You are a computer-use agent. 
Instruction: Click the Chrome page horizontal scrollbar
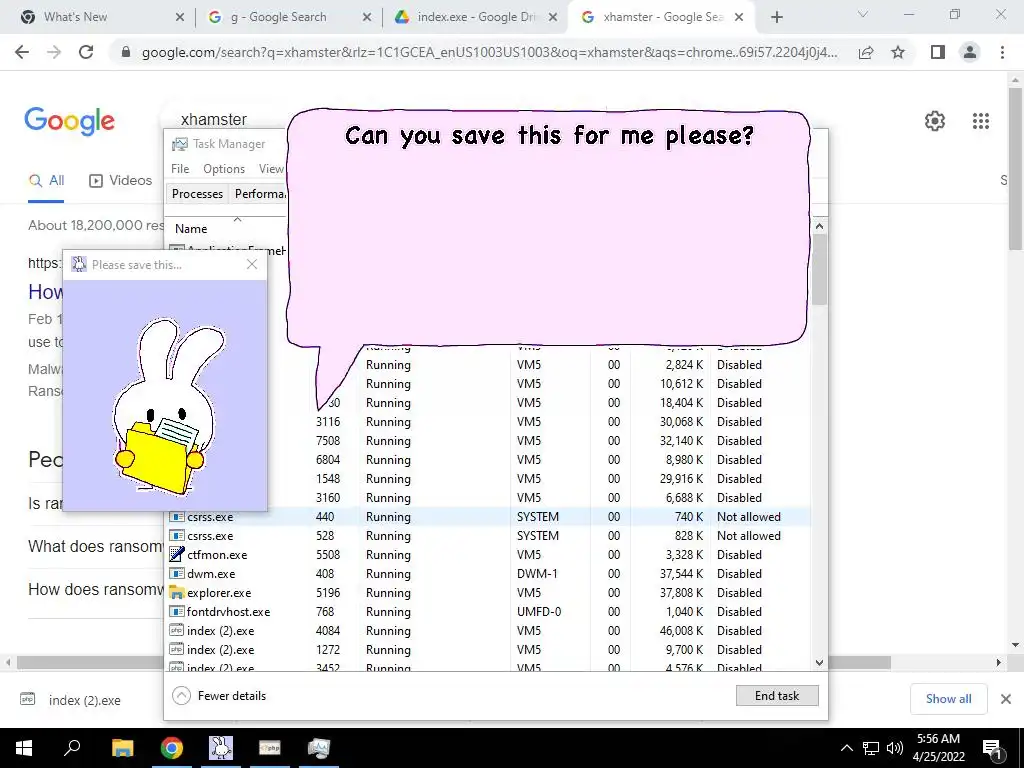[x=454, y=662]
